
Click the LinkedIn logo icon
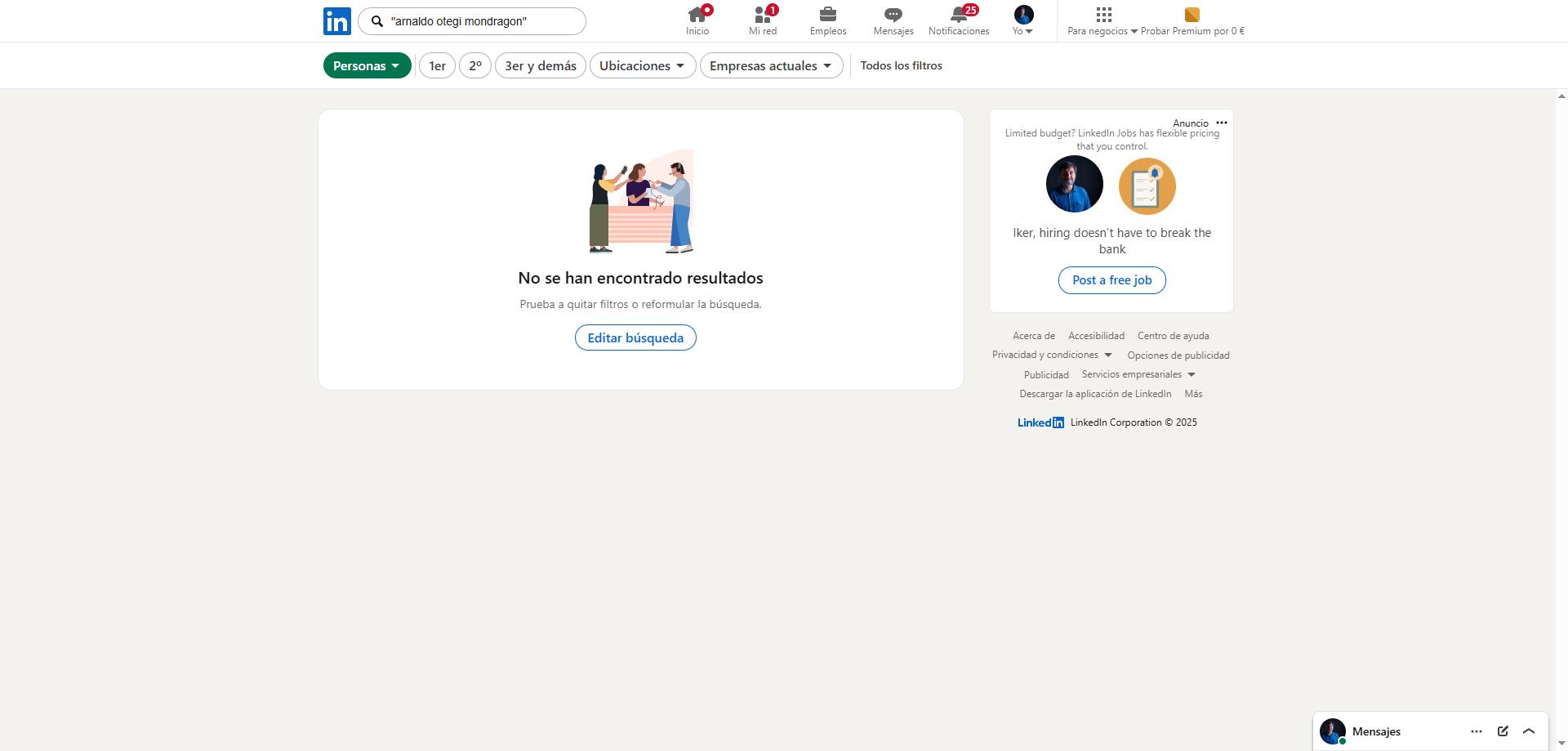tap(336, 21)
